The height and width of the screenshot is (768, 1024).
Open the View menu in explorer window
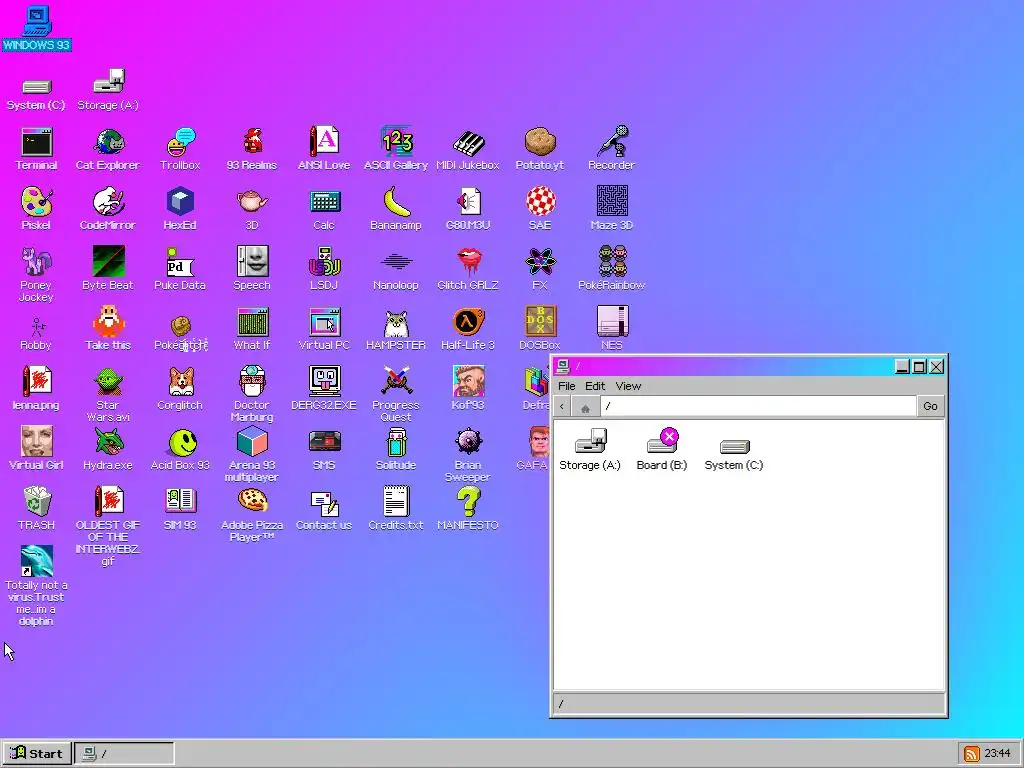(628, 386)
